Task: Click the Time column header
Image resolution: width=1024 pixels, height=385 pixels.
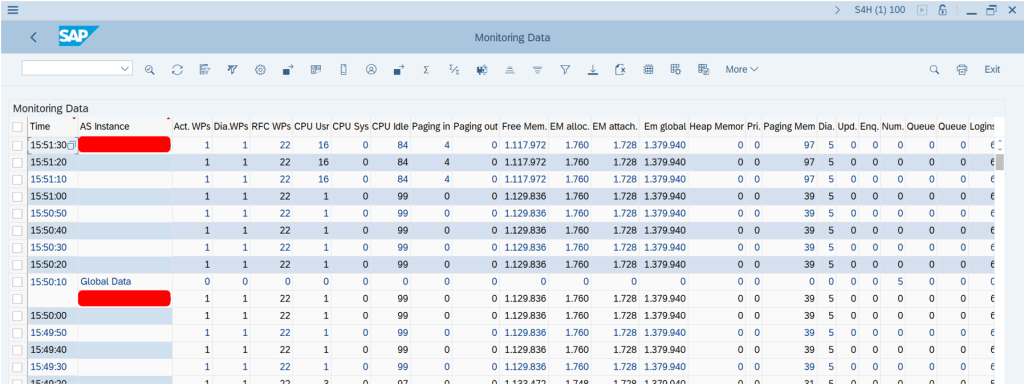Action: pos(53,126)
